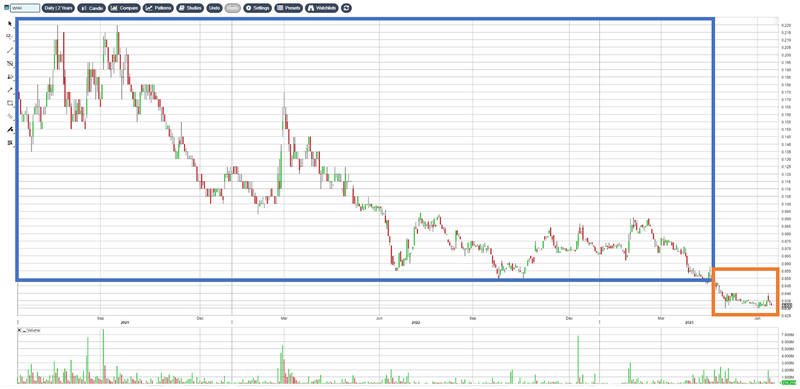Open chart Settings
Viewport: 800px width, 389px height.
pos(258,8)
